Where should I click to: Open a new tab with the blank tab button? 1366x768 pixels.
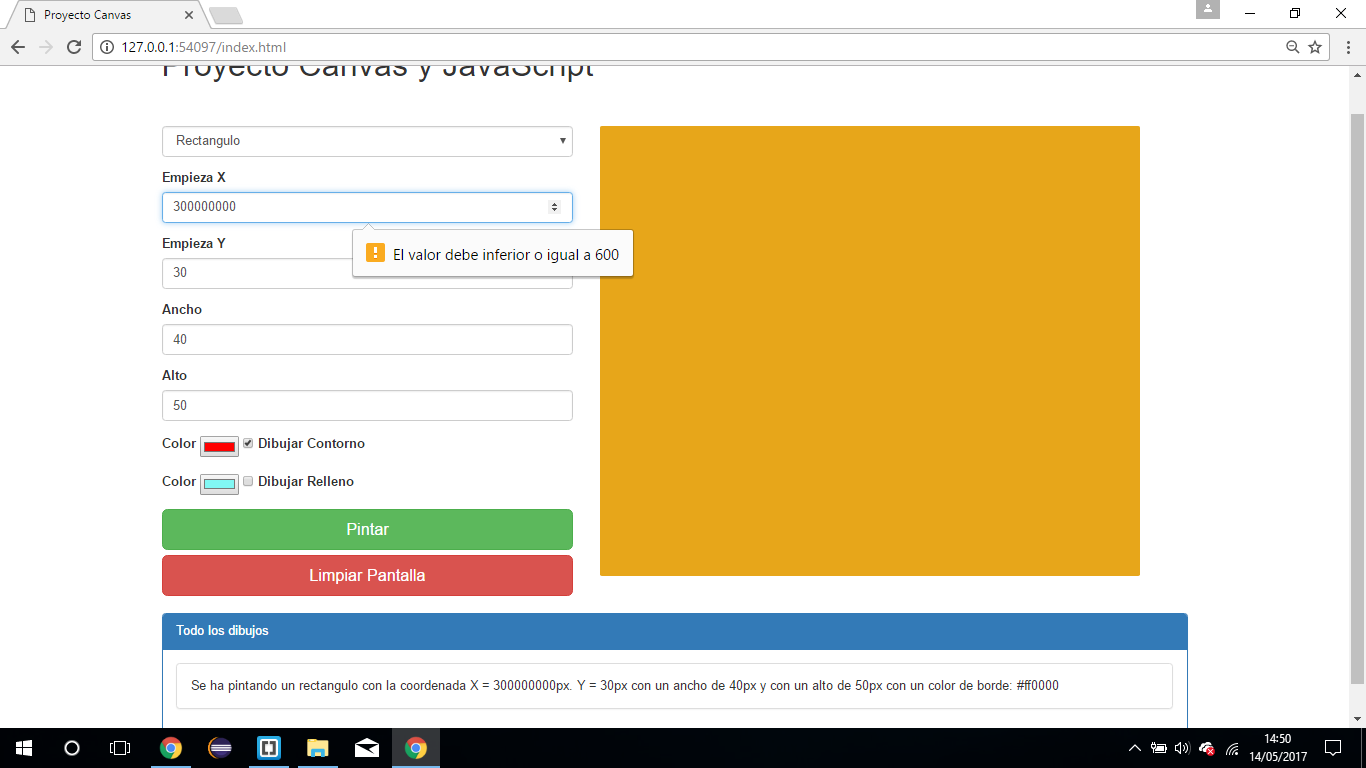[x=226, y=15]
